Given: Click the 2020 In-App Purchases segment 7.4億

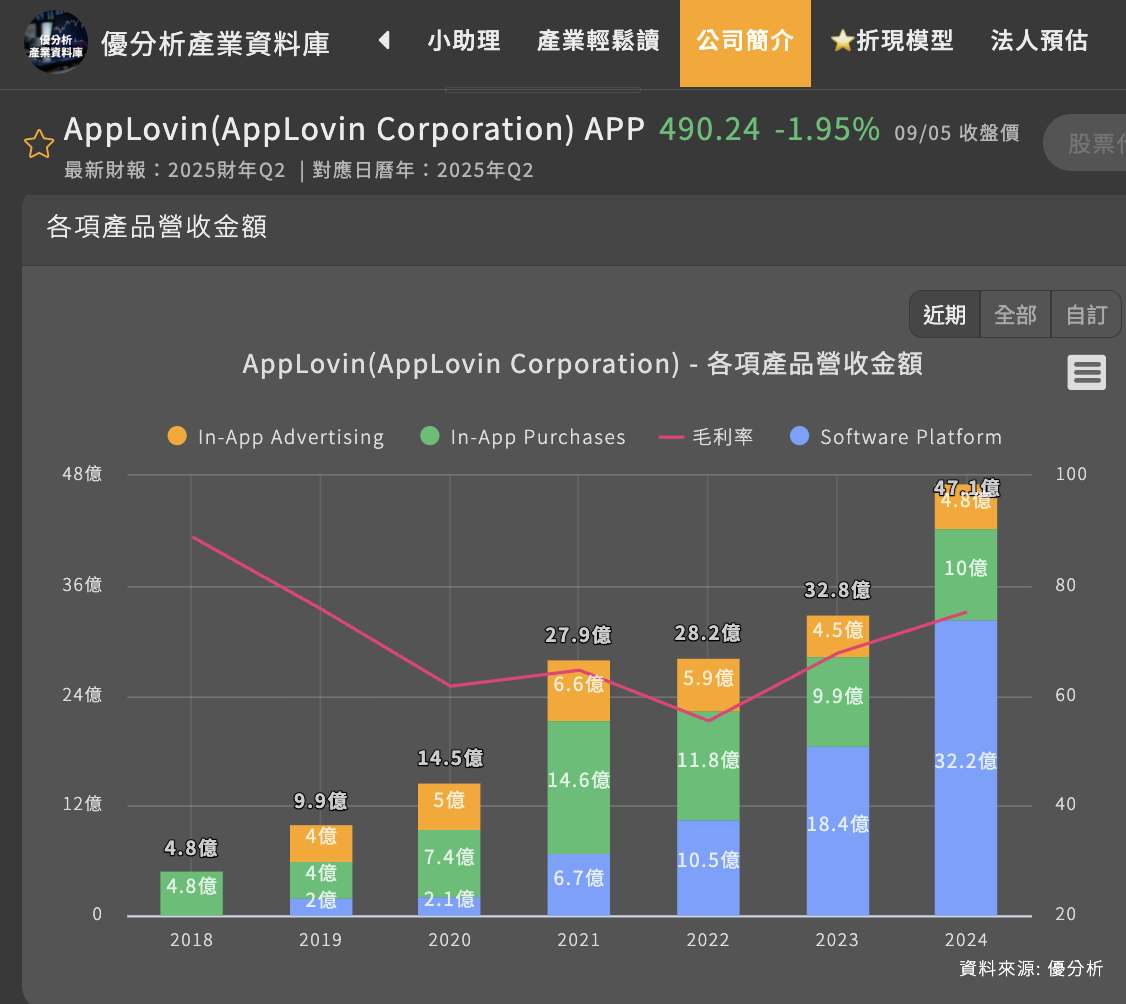Looking at the screenshot, I should point(449,863).
